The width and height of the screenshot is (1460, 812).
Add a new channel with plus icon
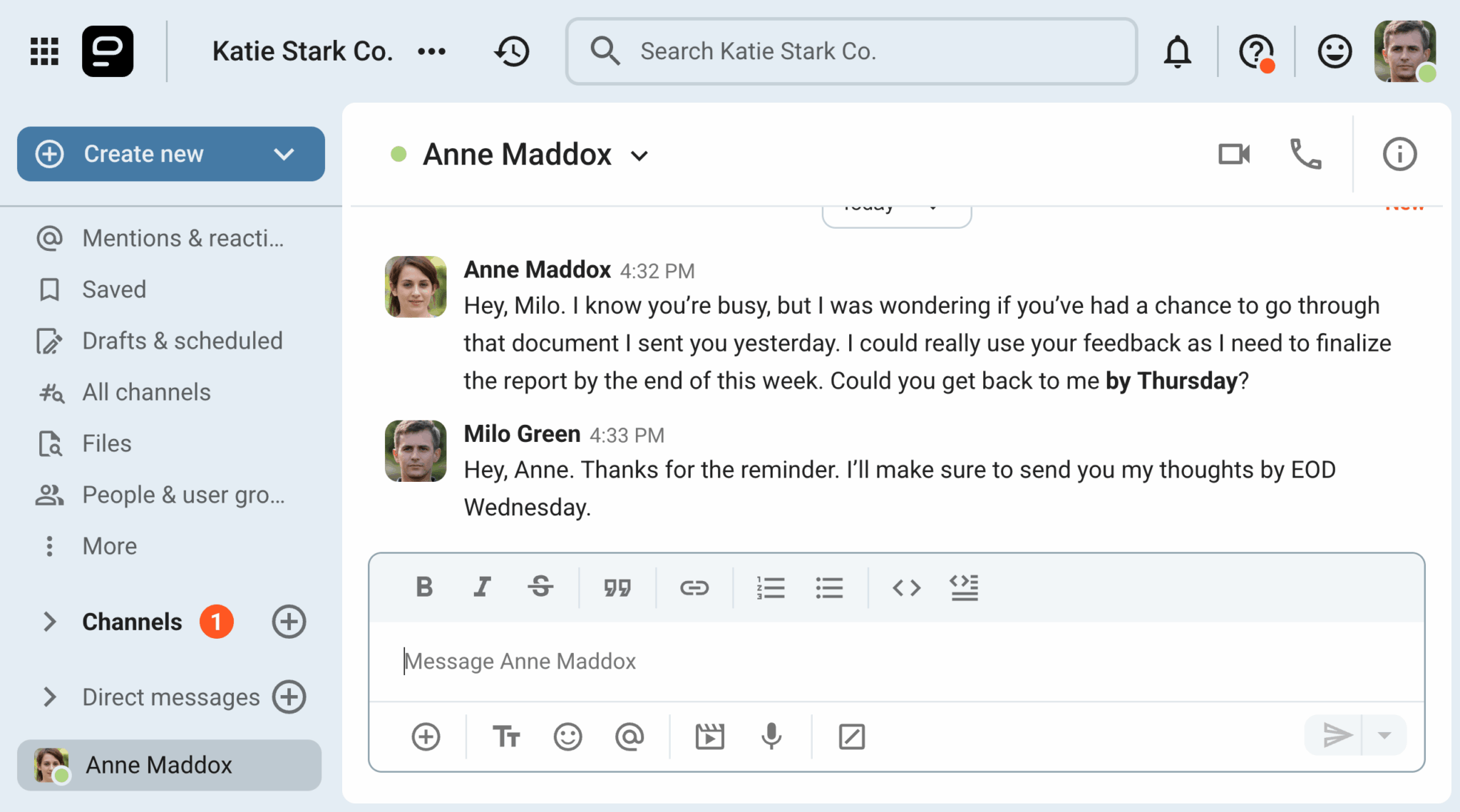pos(289,622)
